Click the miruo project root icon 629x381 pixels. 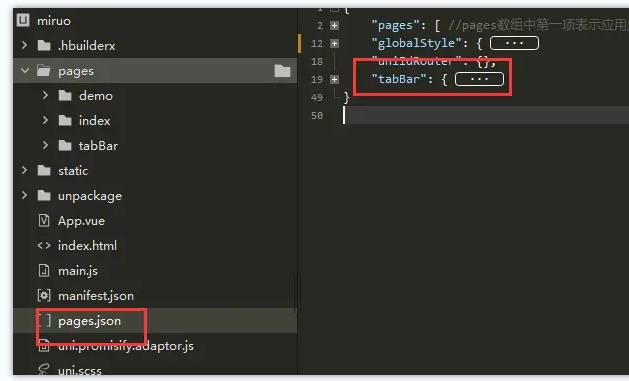point(23,20)
